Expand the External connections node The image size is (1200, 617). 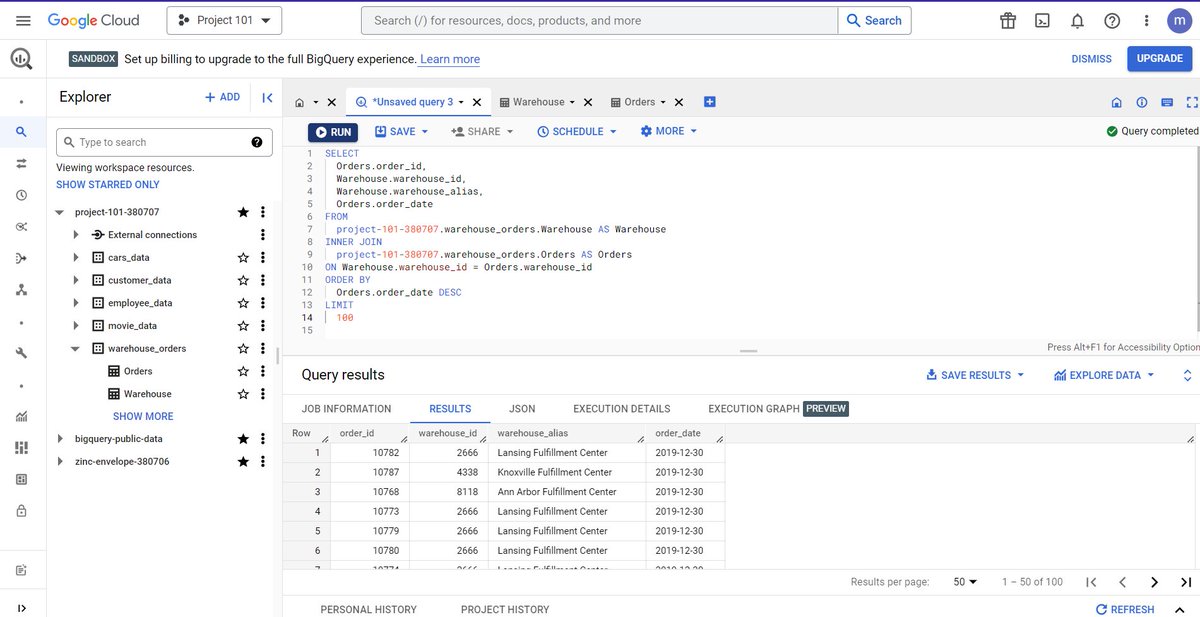point(76,235)
